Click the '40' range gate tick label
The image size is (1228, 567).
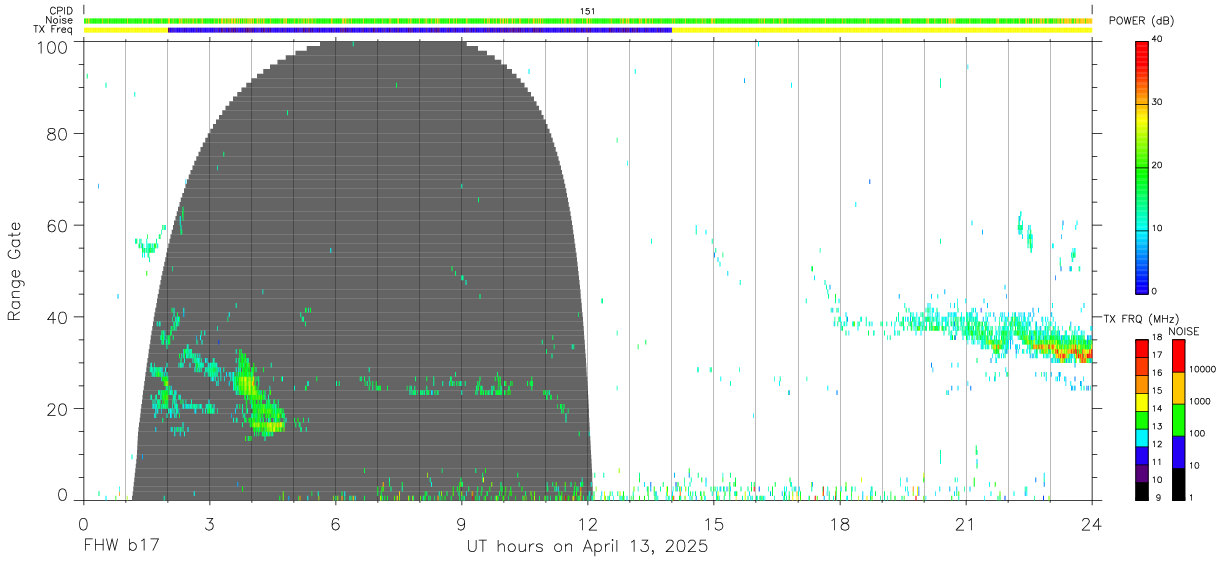pyautogui.click(x=59, y=317)
